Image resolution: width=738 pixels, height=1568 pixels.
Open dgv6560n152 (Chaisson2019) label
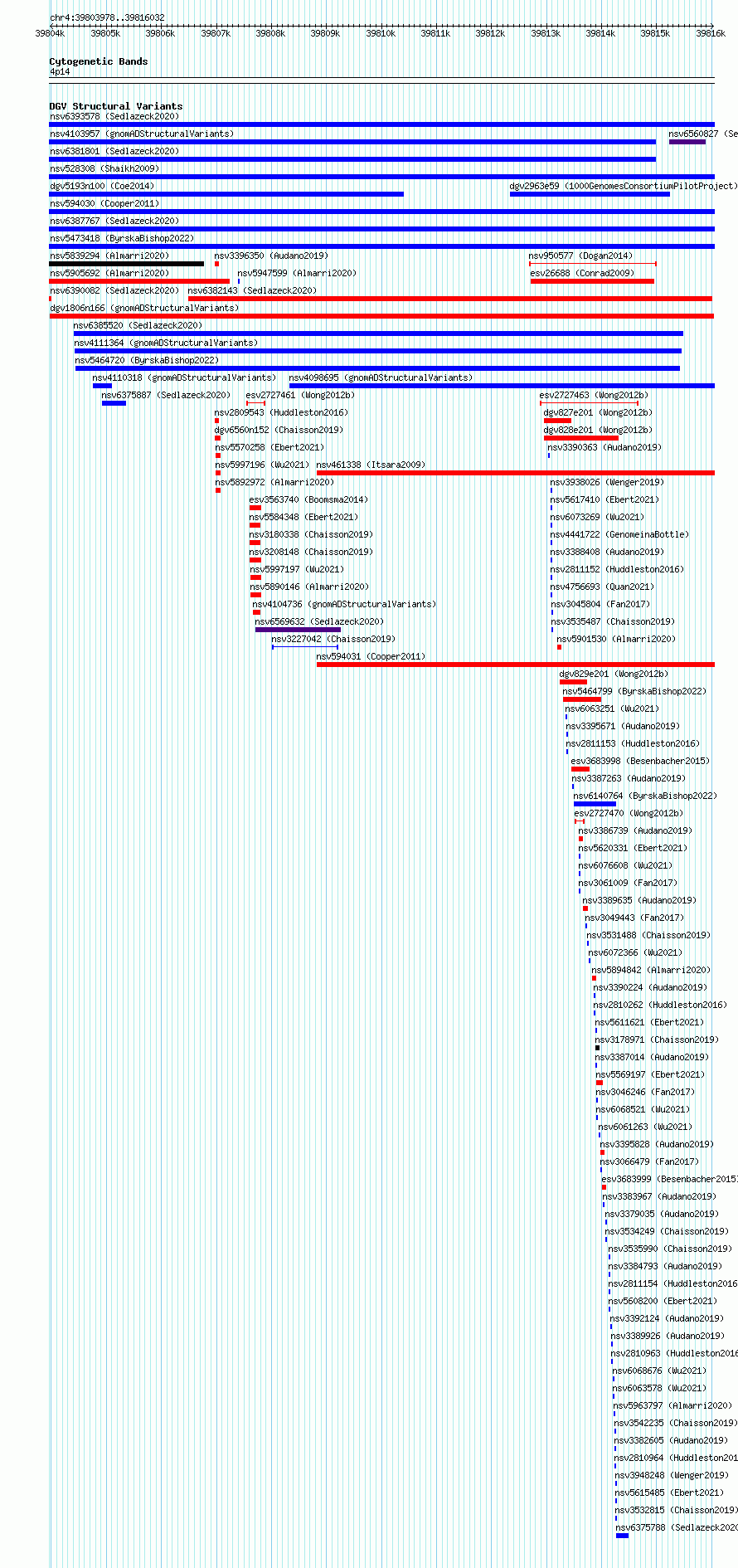tap(279, 430)
